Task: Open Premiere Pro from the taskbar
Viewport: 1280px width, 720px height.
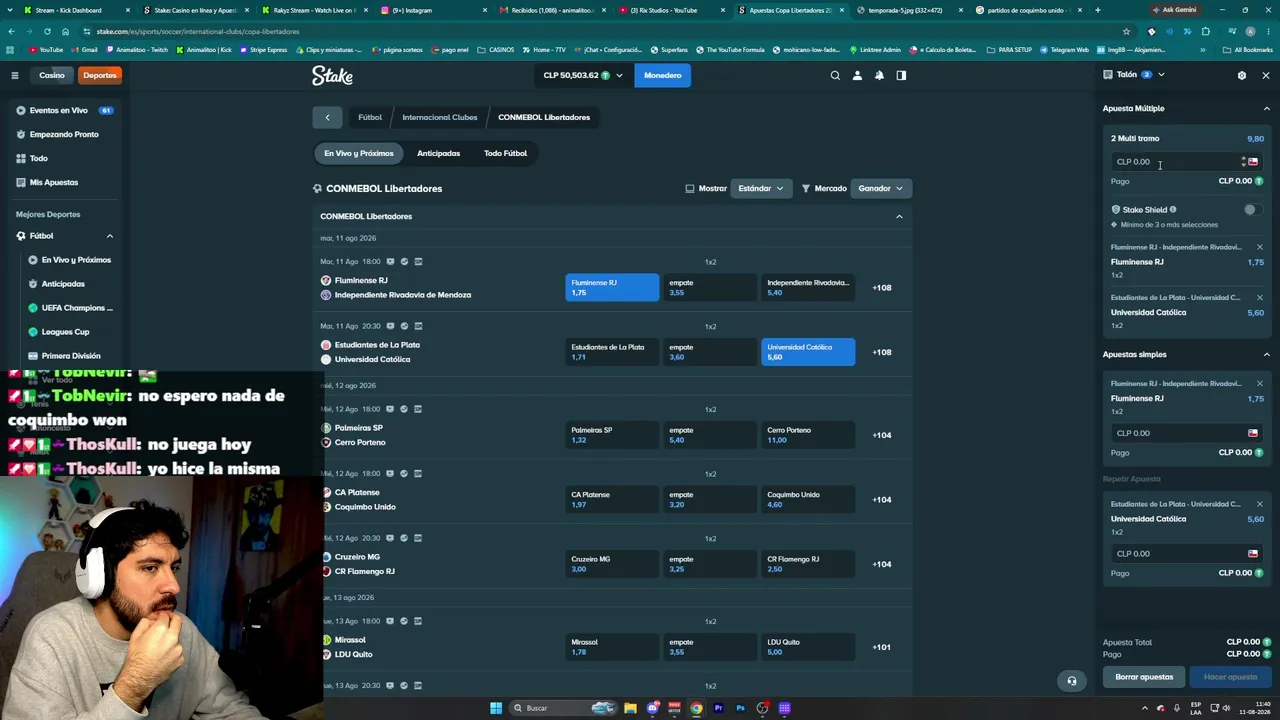Action: pos(718,708)
